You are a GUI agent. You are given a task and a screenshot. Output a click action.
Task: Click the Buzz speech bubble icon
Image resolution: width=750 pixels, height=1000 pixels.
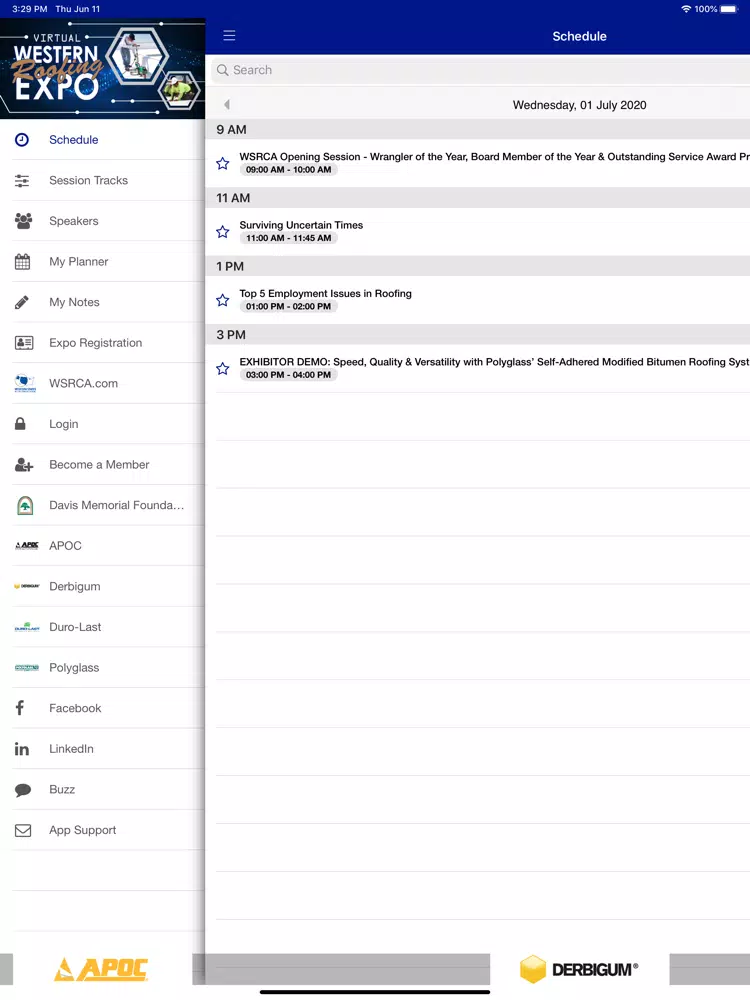(x=23, y=790)
